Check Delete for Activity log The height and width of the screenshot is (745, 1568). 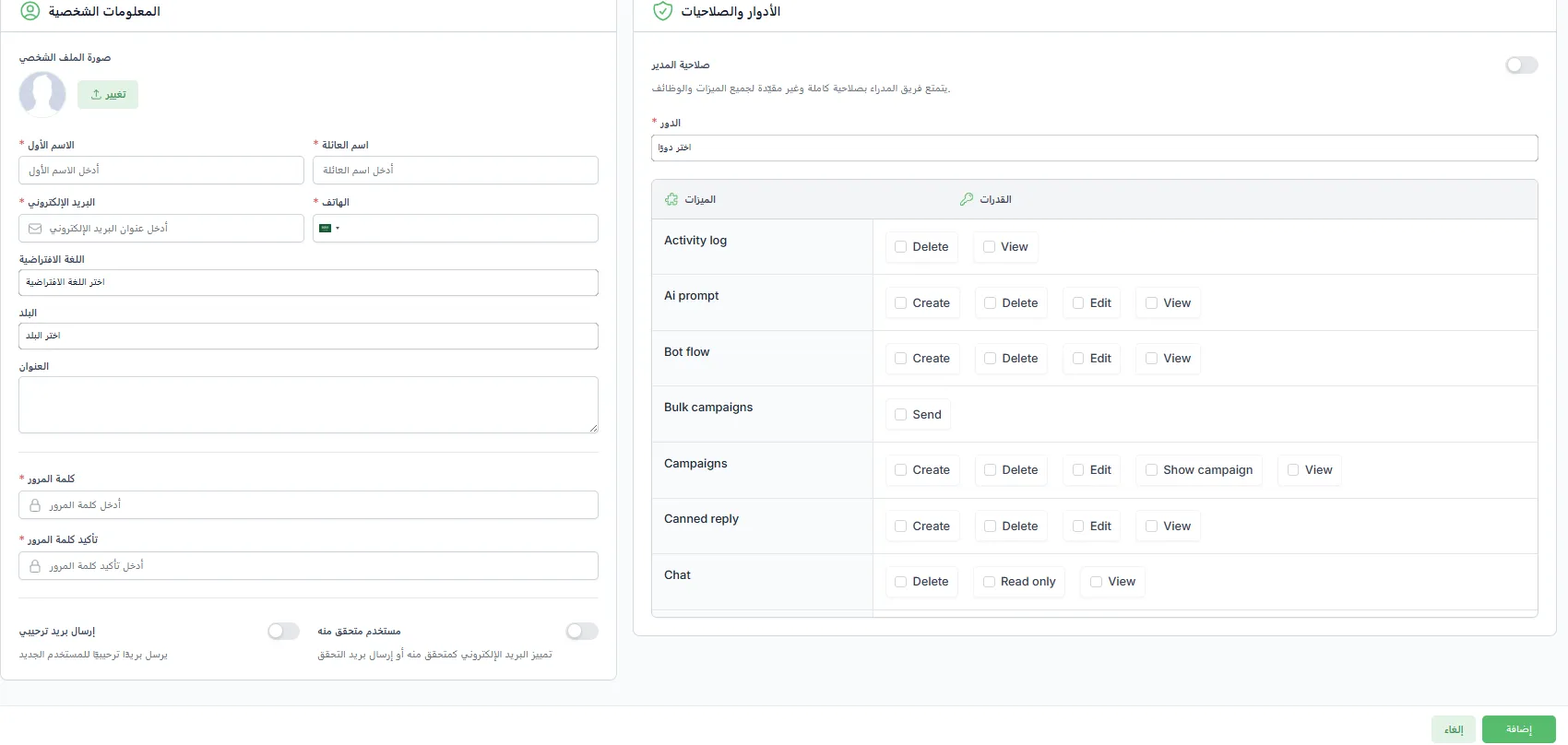(900, 247)
